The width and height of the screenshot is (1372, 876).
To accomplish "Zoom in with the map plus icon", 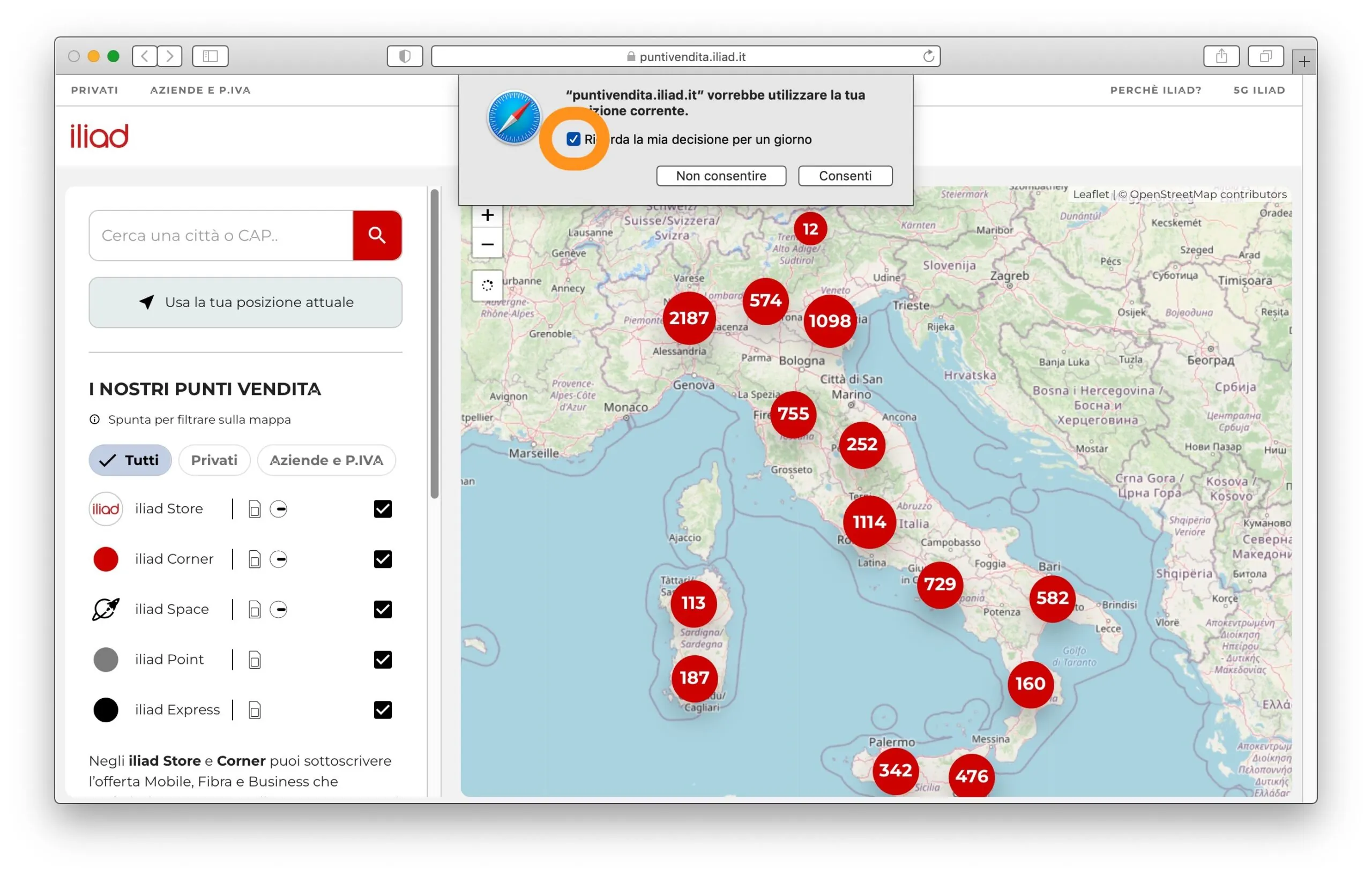I will point(488,215).
